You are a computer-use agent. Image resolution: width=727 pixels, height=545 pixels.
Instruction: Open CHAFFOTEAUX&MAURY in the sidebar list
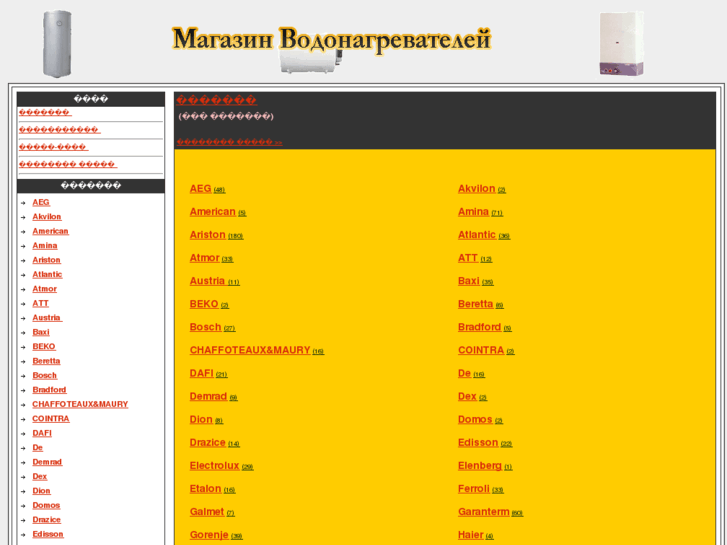tap(80, 404)
